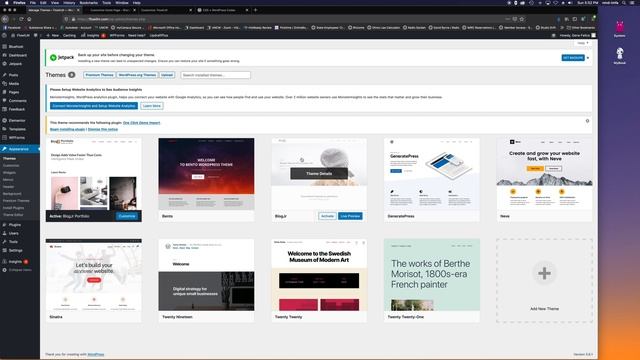Open the One Click Demo Import link
This screenshot has width=640, height=360.
(142, 123)
